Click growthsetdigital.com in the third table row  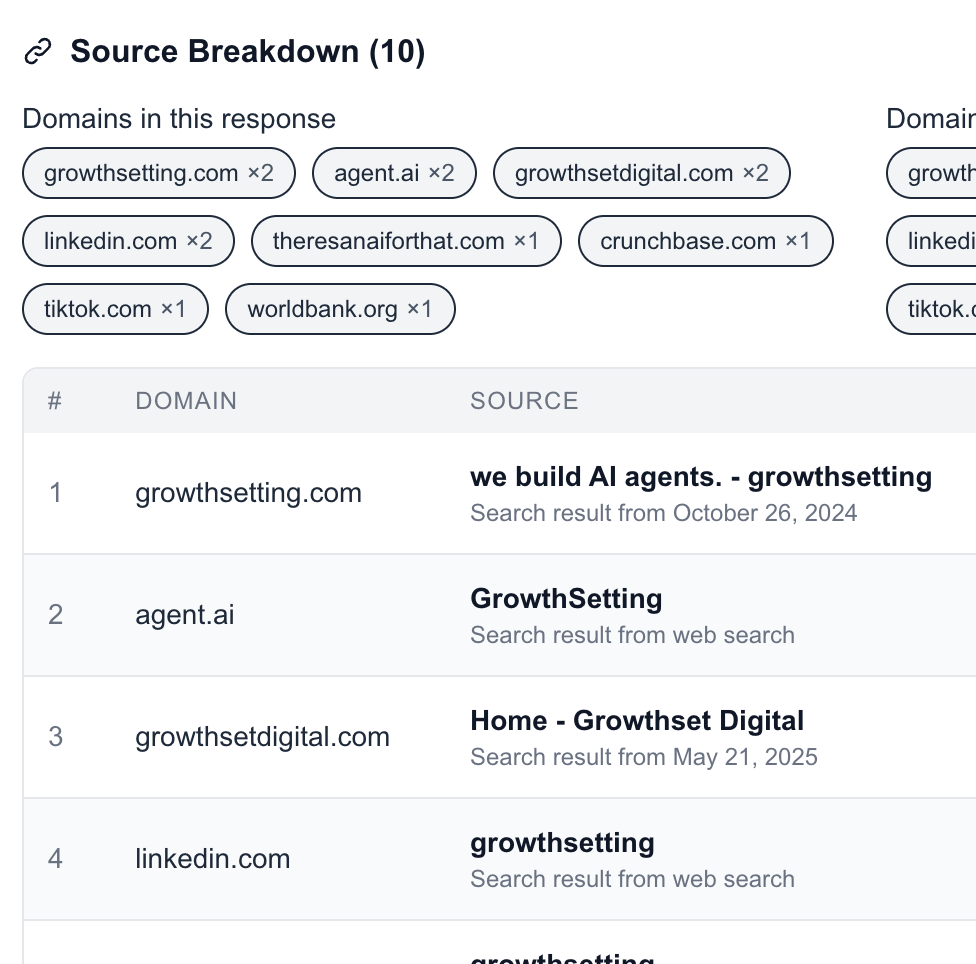point(262,737)
